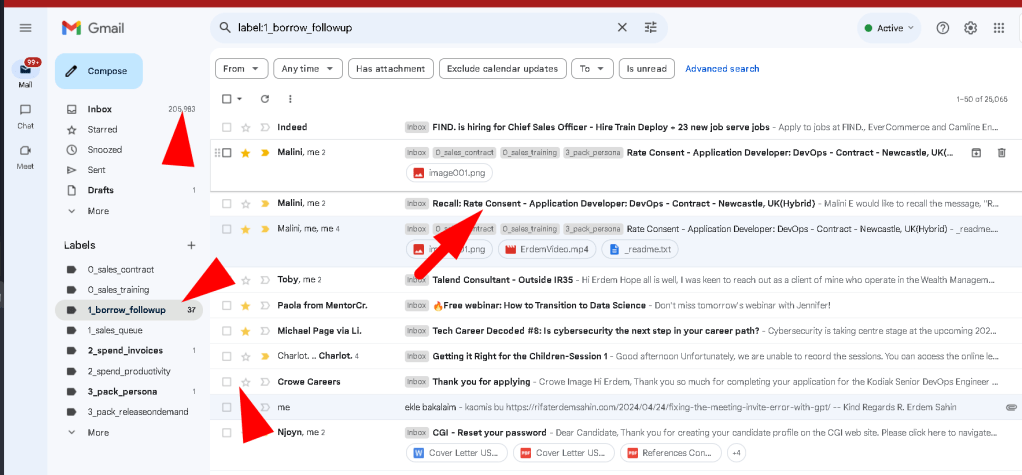
Task: Open Meet from the left rail
Action: (25, 157)
